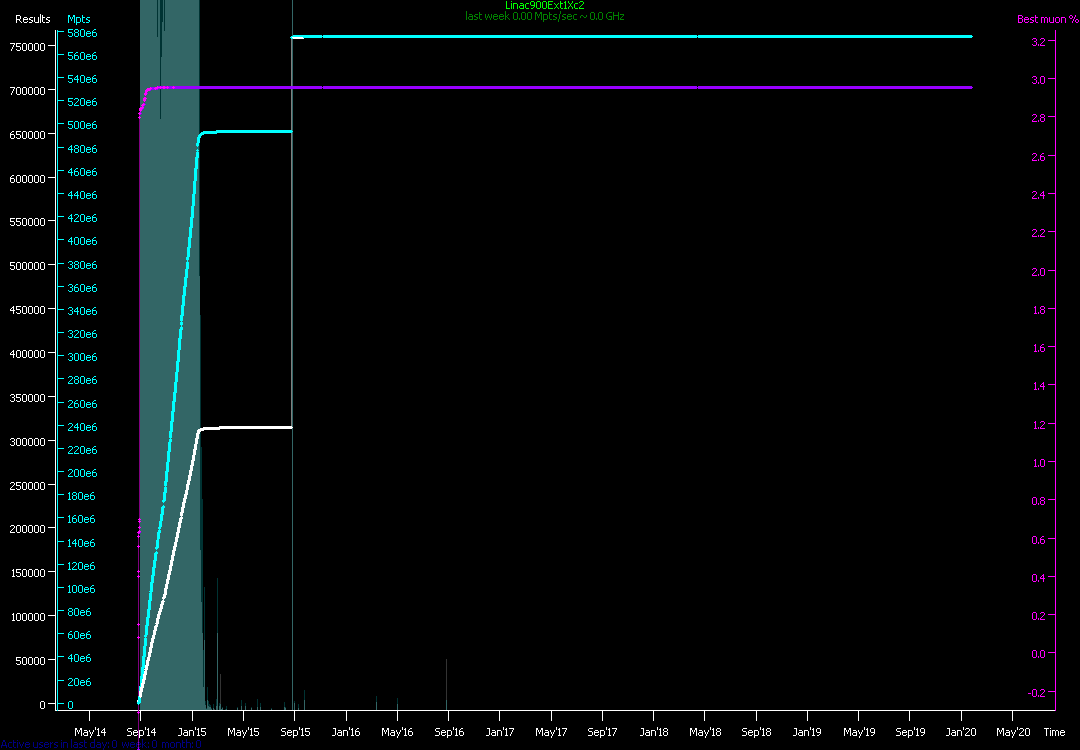Select the Sep'15 time axis label
The height and width of the screenshot is (750, 1080).
point(294,732)
